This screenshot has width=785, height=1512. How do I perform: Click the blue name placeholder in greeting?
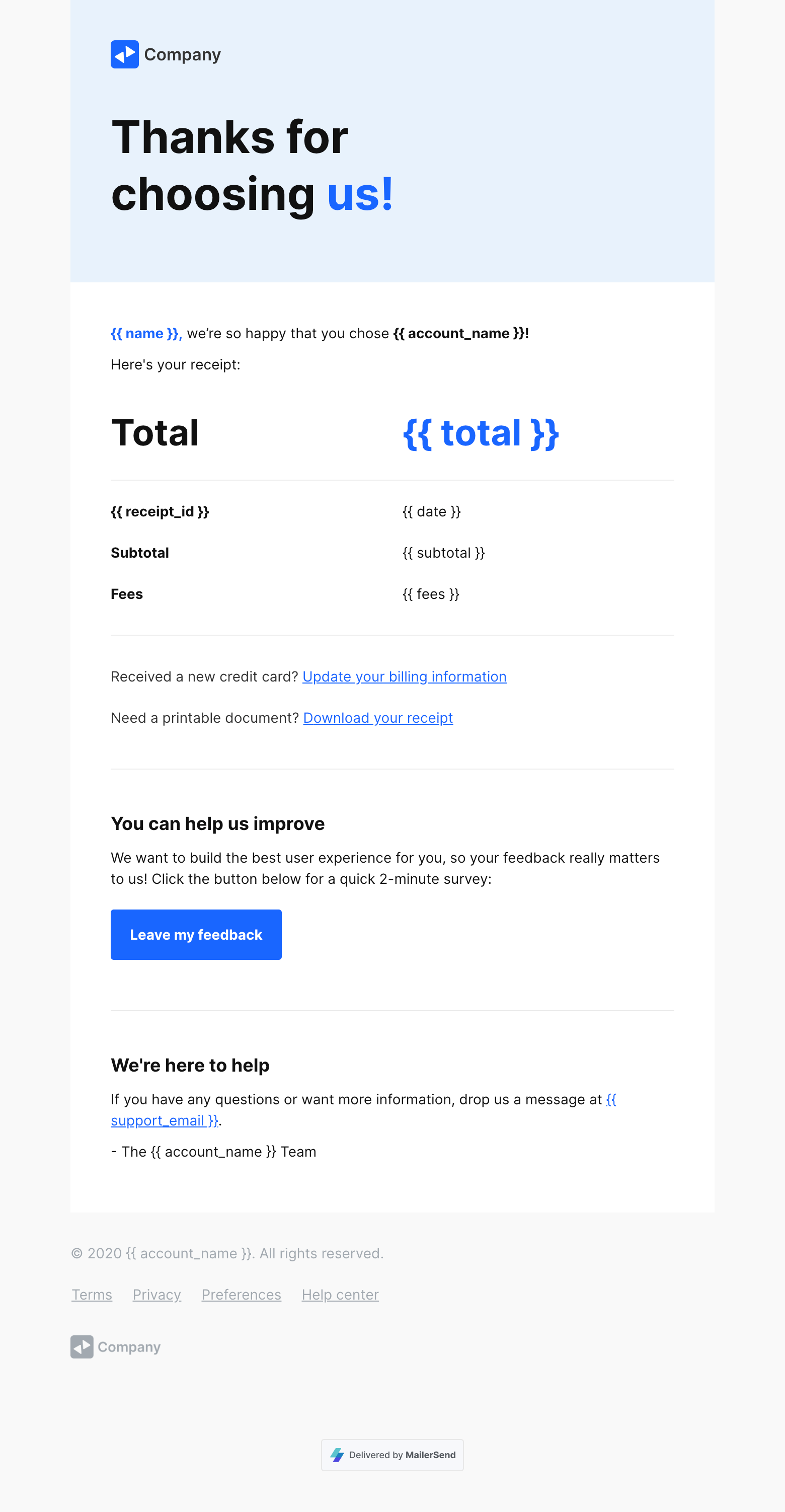[146, 333]
